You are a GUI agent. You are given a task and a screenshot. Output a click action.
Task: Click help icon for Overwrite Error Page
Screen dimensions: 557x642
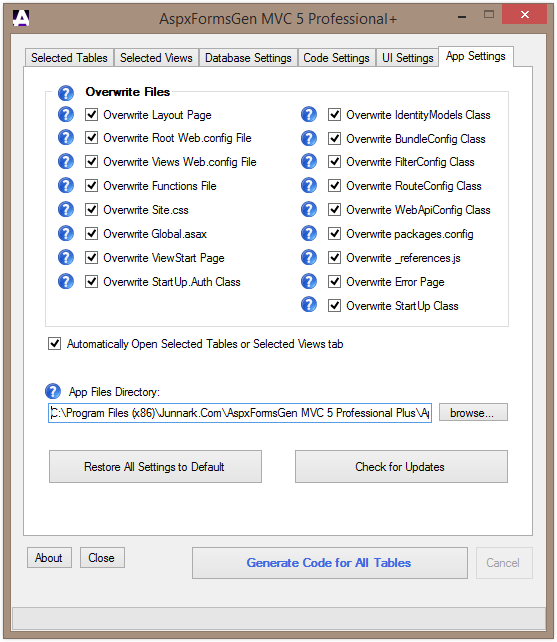(x=309, y=281)
